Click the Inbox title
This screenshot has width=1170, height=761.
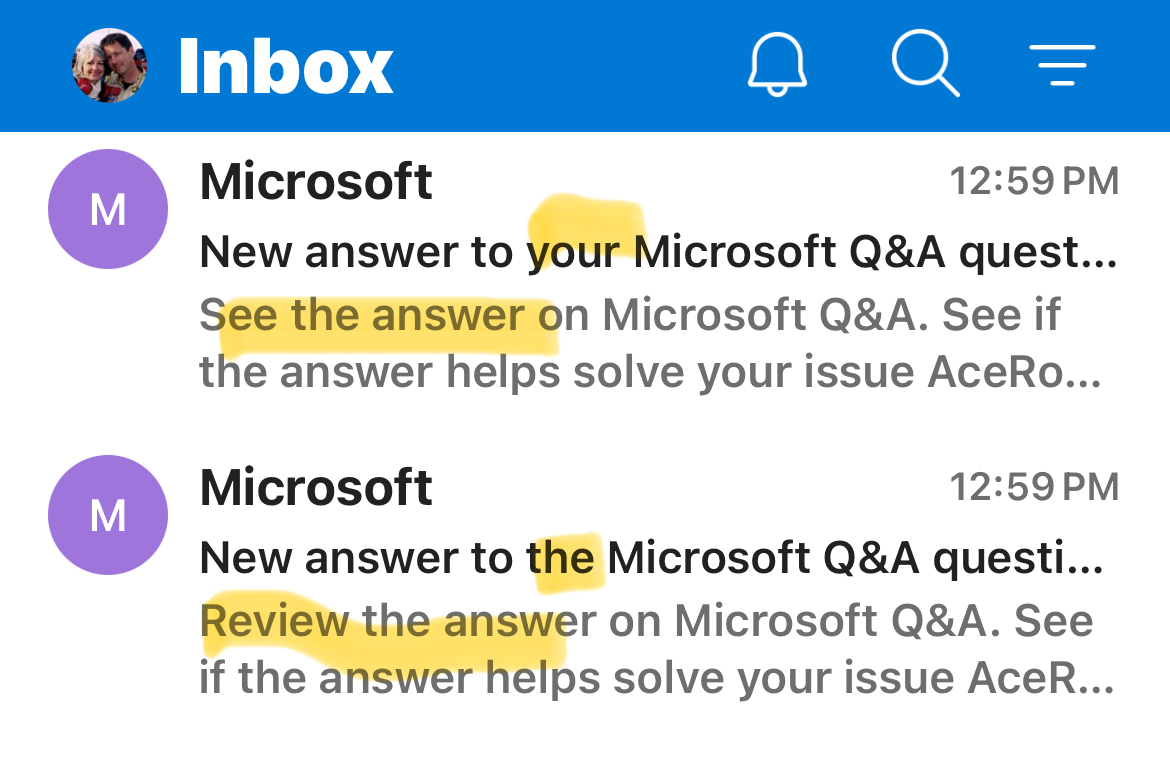pyautogui.click(x=286, y=67)
